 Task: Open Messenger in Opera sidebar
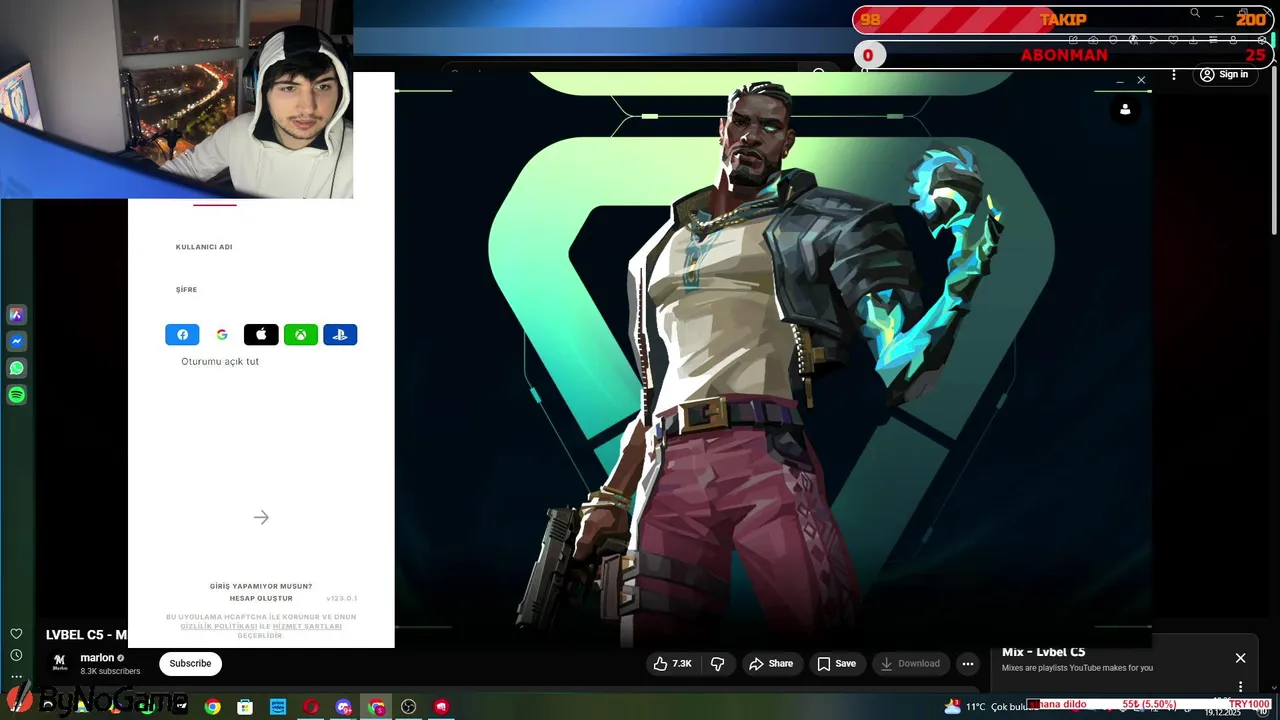click(x=16, y=342)
